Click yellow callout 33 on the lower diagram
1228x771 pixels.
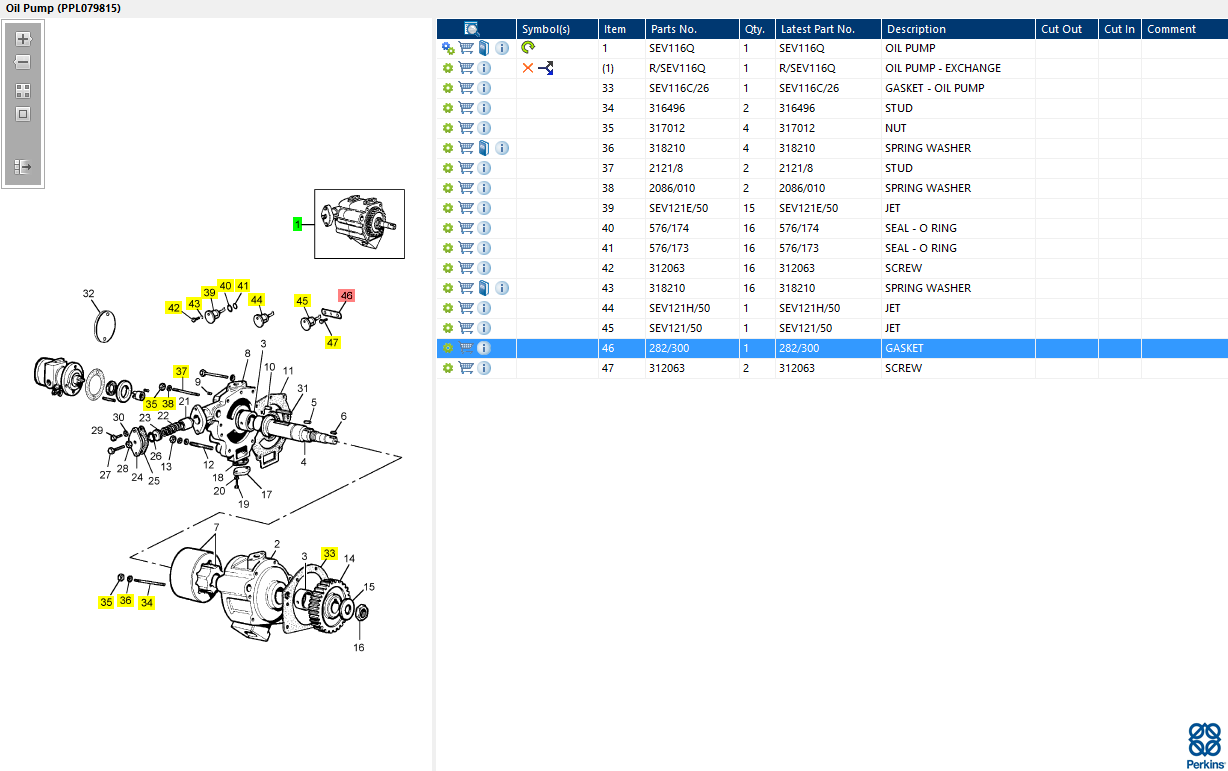329,553
